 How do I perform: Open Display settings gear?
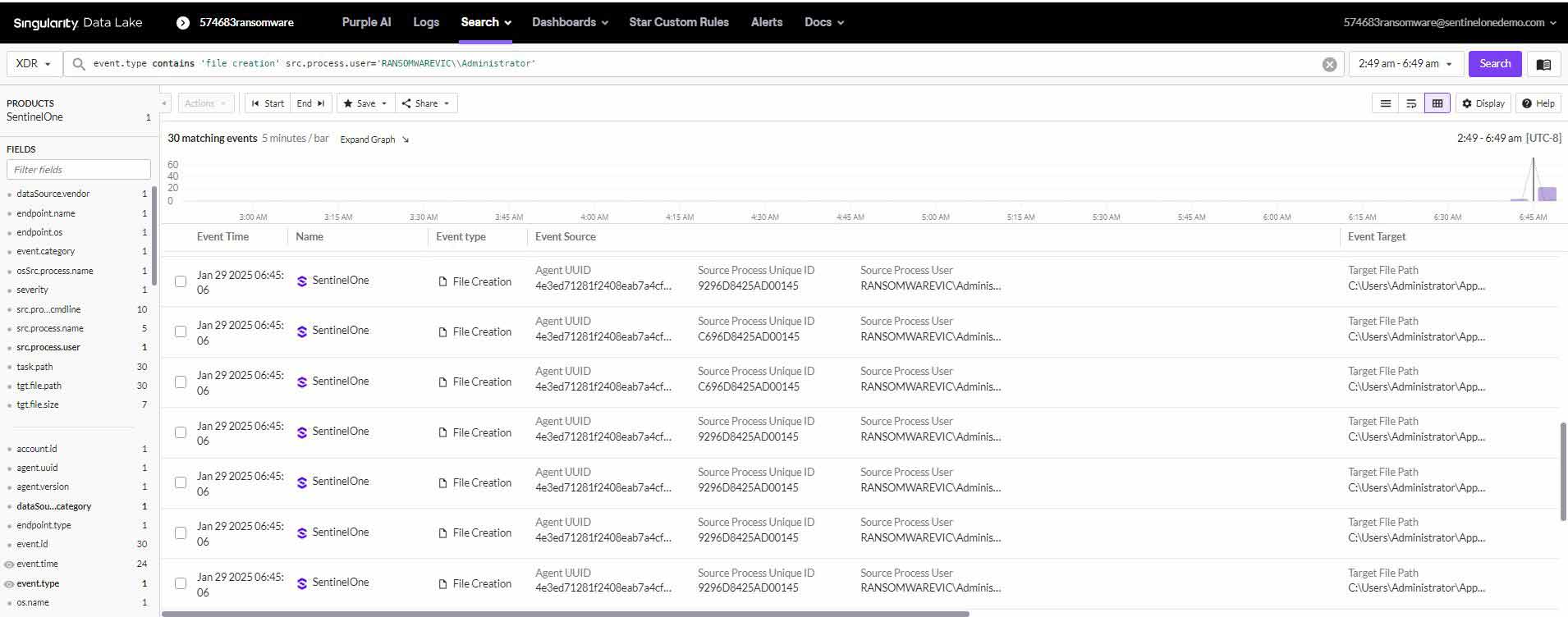pyautogui.click(x=1483, y=103)
